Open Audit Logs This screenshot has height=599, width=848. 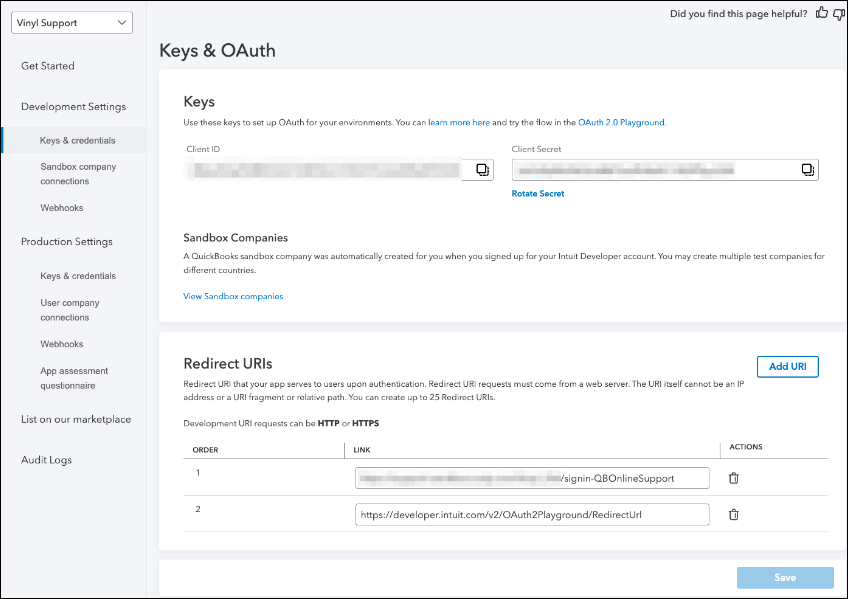(x=45, y=459)
